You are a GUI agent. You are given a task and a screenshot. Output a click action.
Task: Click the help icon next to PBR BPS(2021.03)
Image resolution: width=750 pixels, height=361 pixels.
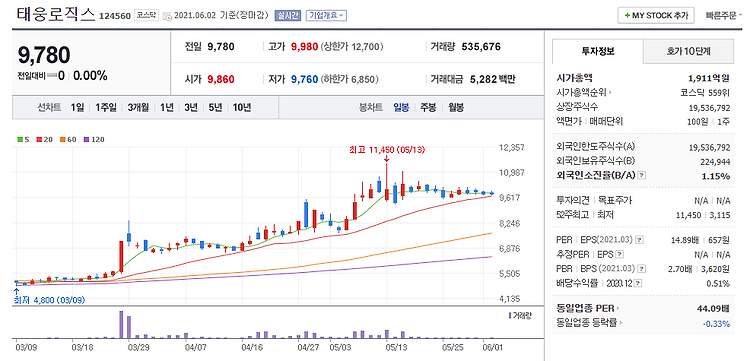[641, 268]
